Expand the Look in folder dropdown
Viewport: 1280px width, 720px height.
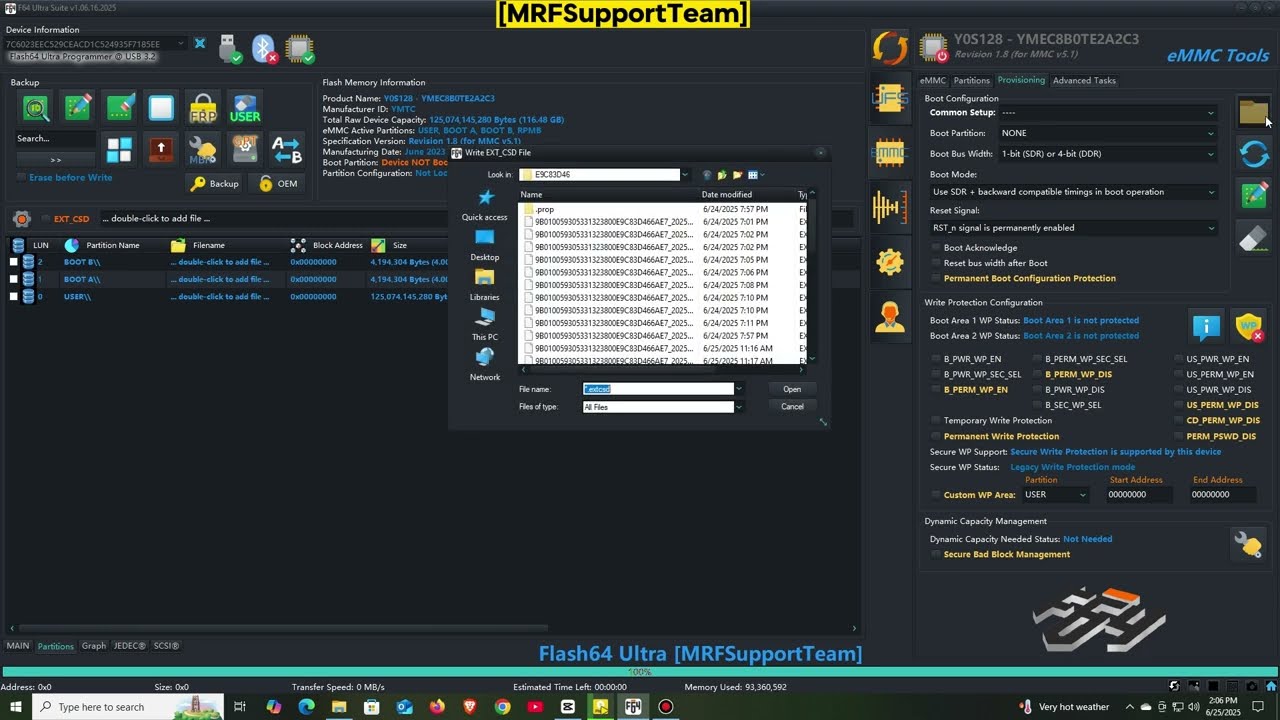pos(685,175)
